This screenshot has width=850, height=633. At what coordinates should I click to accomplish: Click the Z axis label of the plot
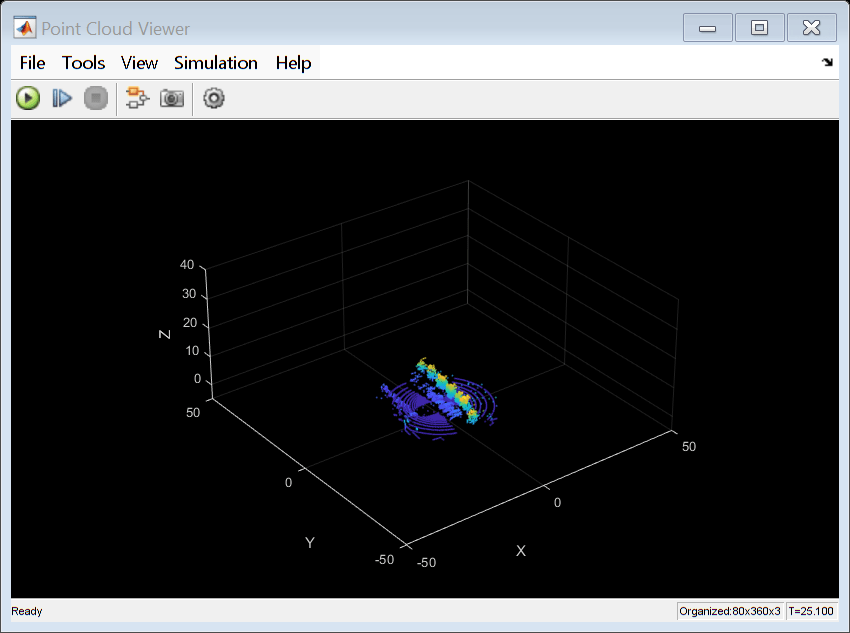(x=166, y=334)
